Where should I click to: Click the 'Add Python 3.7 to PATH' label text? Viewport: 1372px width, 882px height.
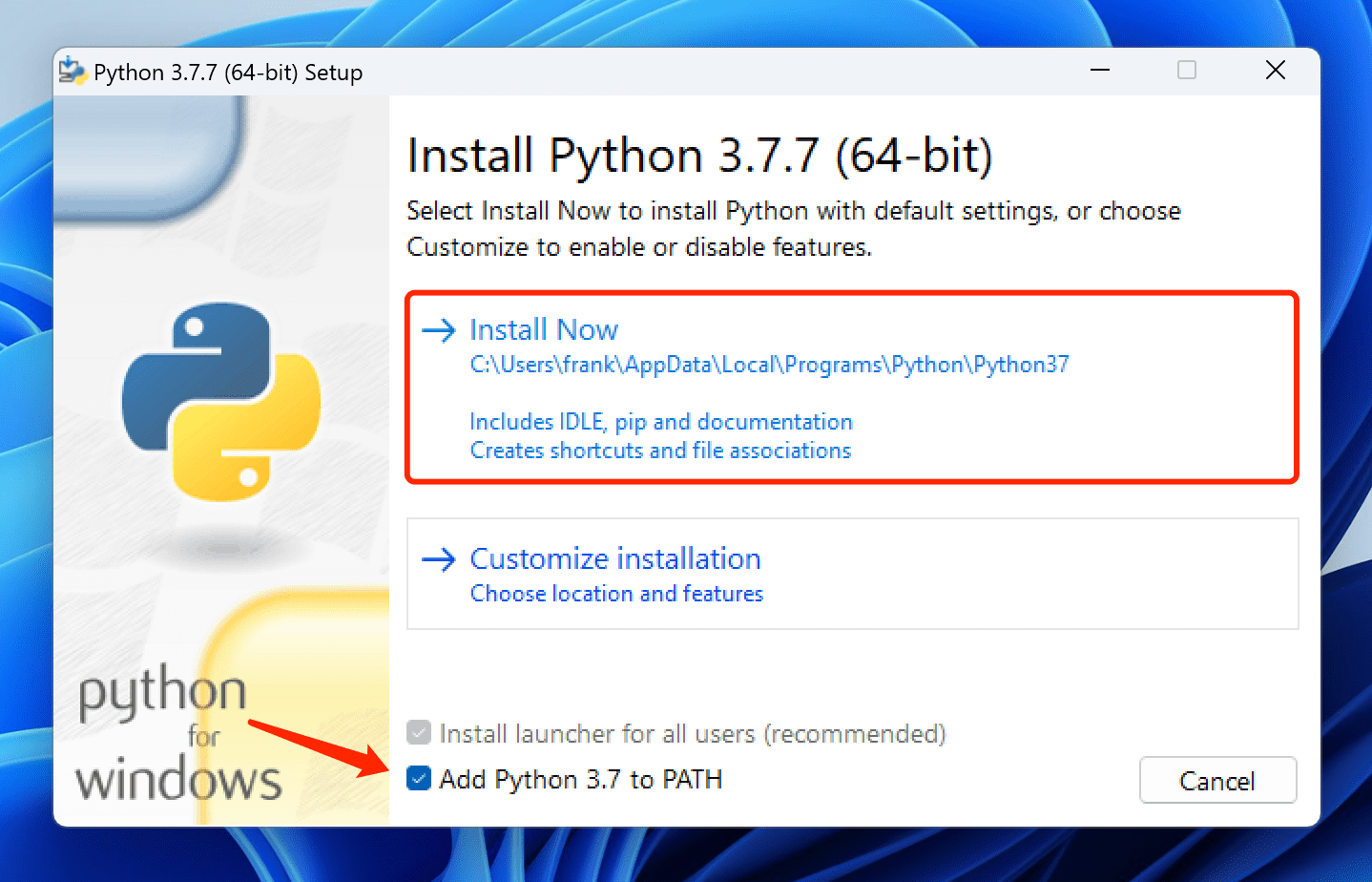580,780
